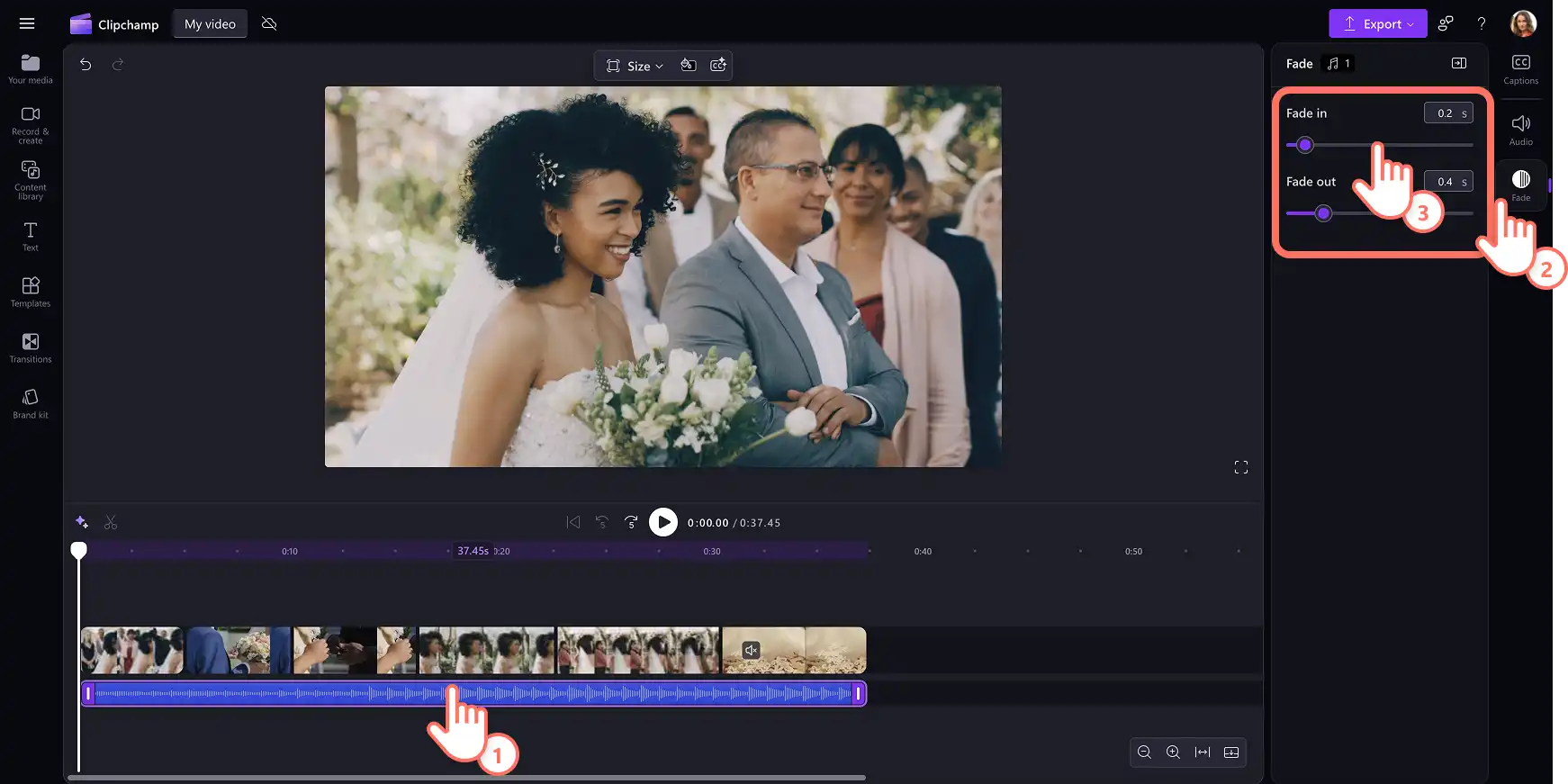
Task: Click the background removal icon in the preview toolbar
Action: (689, 65)
